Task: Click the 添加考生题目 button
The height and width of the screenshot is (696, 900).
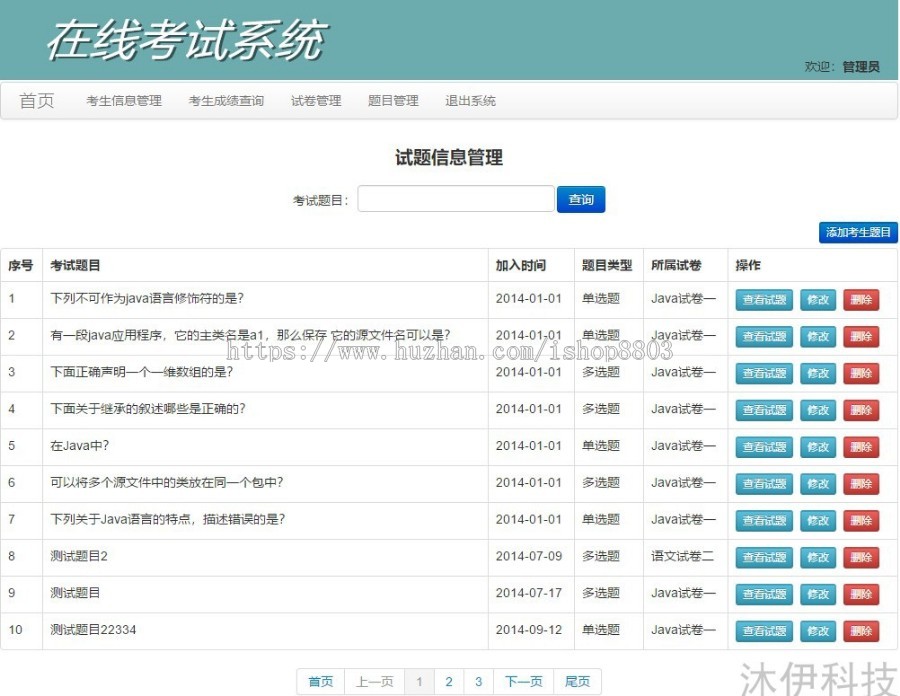Action: coord(858,231)
